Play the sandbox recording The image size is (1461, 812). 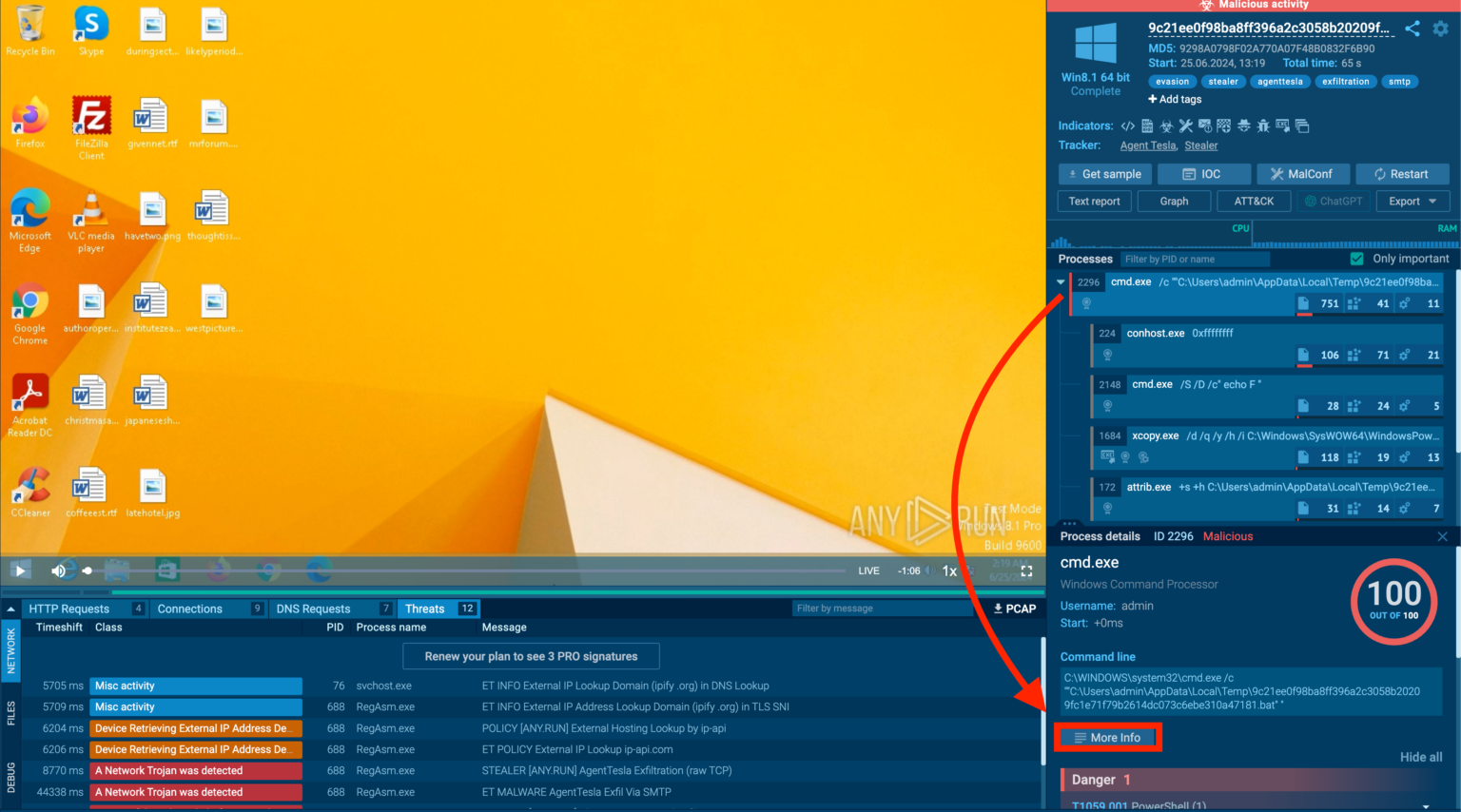tap(19, 570)
